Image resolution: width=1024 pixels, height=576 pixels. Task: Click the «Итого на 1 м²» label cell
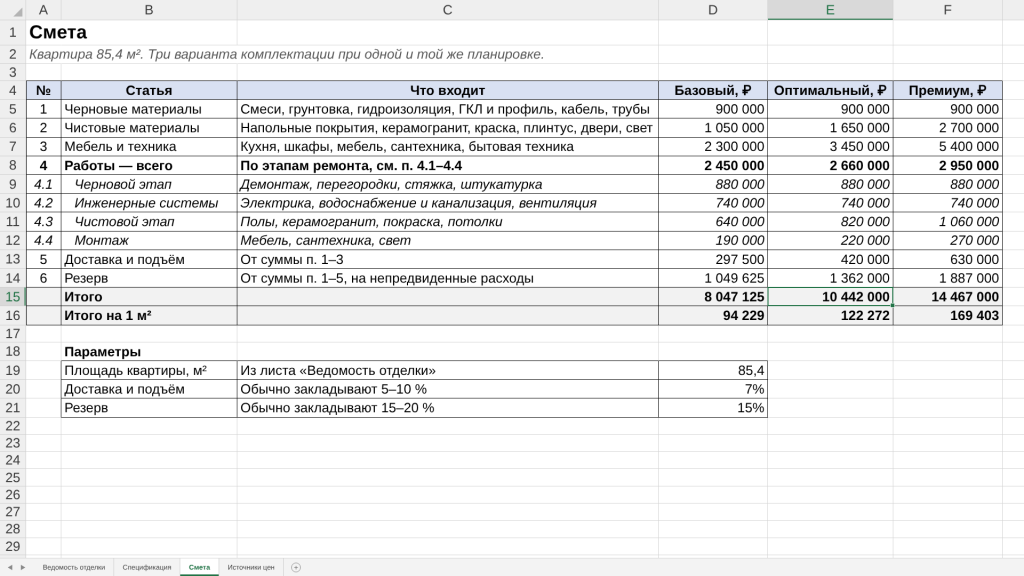point(149,315)
